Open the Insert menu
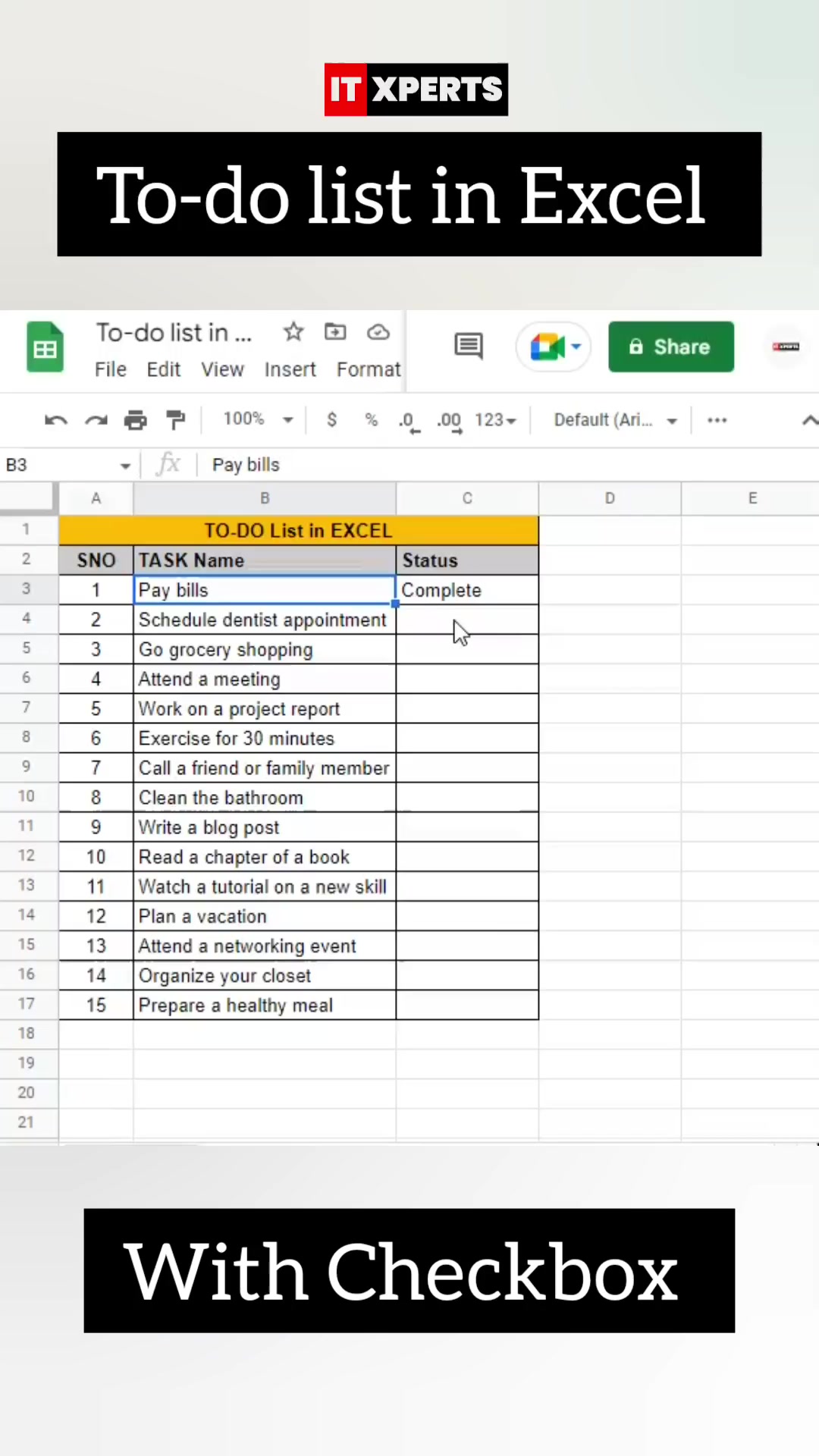This screenshot has height=1456, width=819. pos(290,369)
